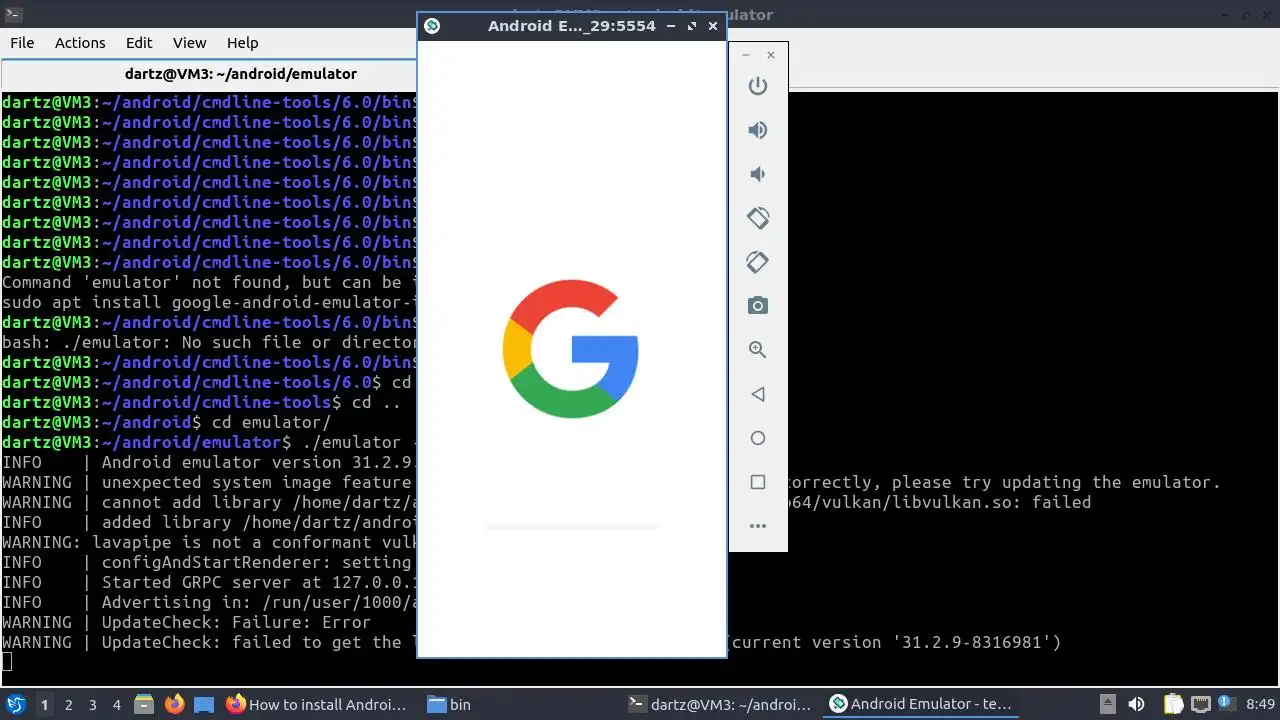This screenshot has height=720, width=1280.
Task: Click the 8:49 panel clock
Action: tap(1261, 704)
